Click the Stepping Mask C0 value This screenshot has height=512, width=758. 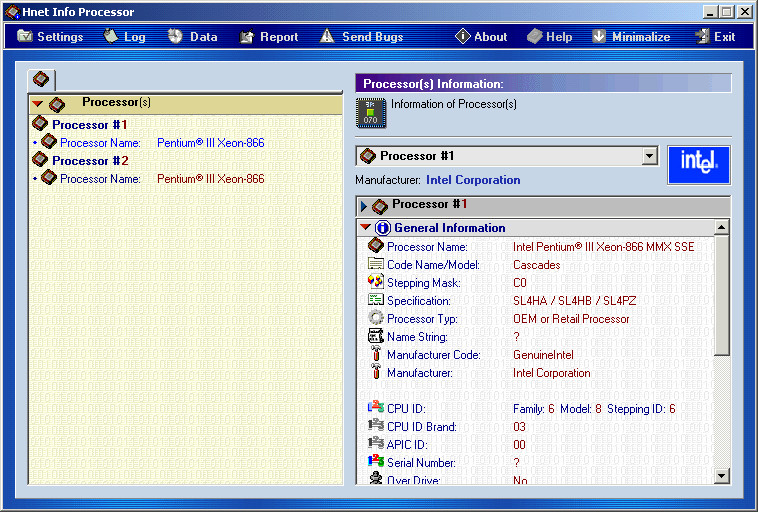pyautogui.click(x=520, y=283)
